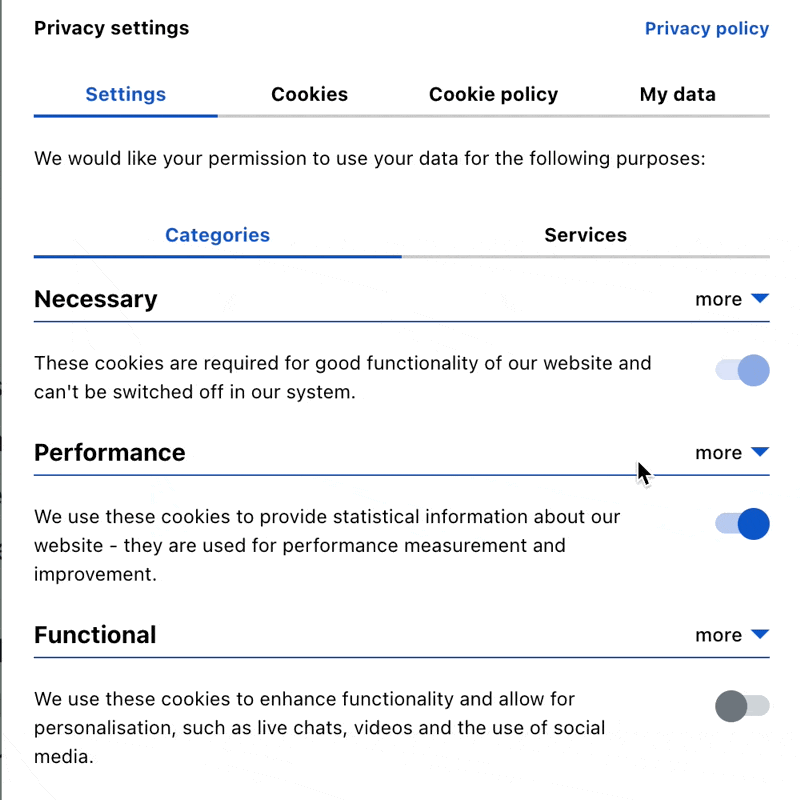
Task: Go to the My data tab
Action: tap(678, 94)
